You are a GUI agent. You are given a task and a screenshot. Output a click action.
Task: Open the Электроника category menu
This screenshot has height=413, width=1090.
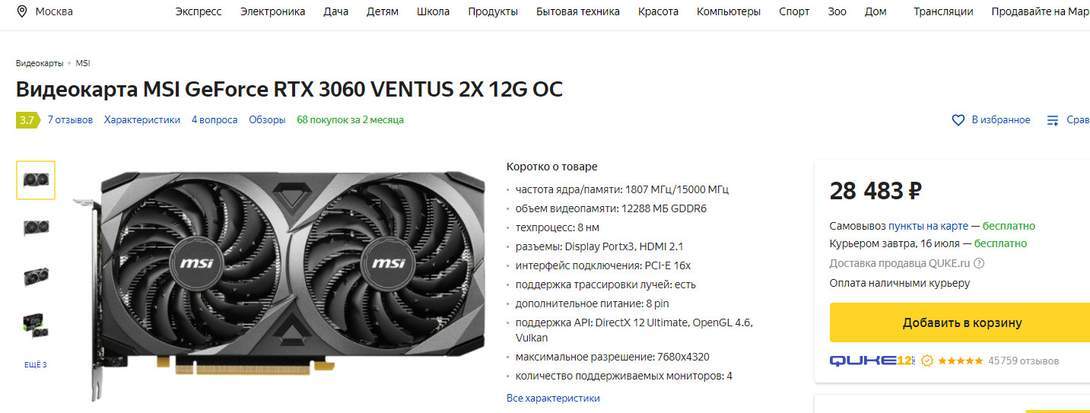pyautogui.click(x=272, y=12)
